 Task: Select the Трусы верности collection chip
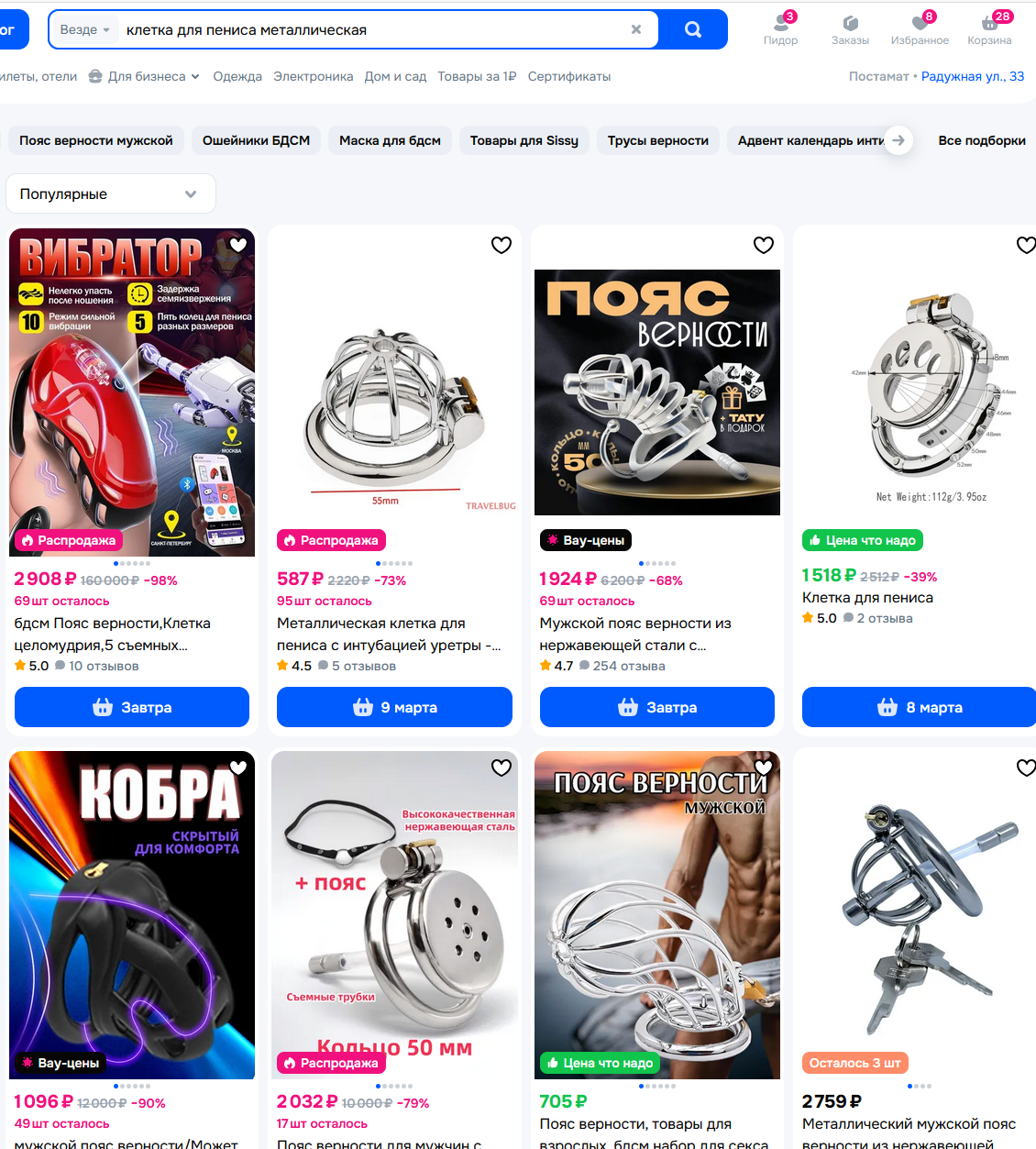(658, 140)
